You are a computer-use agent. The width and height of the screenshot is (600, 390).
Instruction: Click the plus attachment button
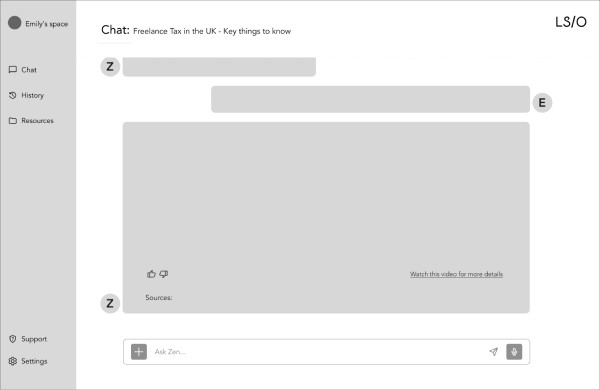139,352
